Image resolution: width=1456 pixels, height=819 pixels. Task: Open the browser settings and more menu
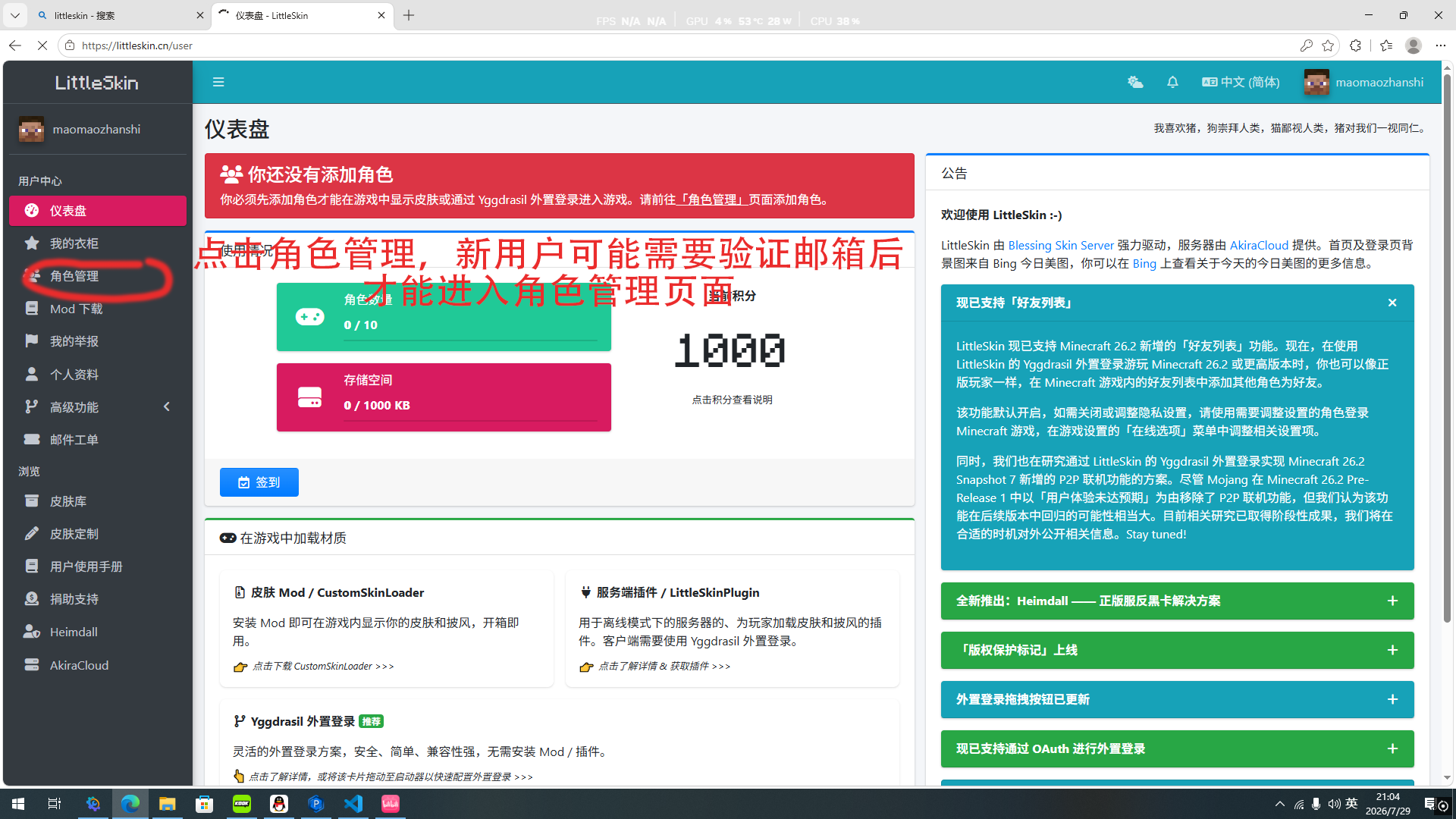coord(1441,45)
